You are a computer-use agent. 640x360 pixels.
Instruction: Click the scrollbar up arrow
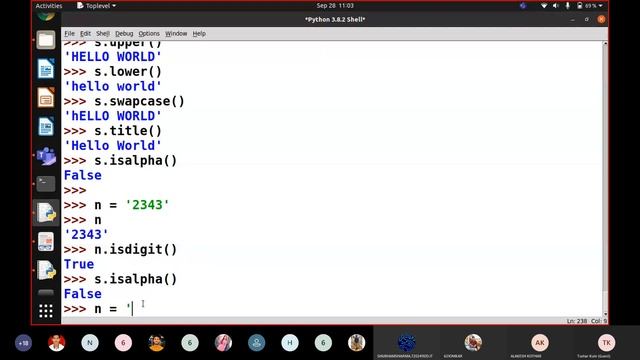(x=605, y=43)
